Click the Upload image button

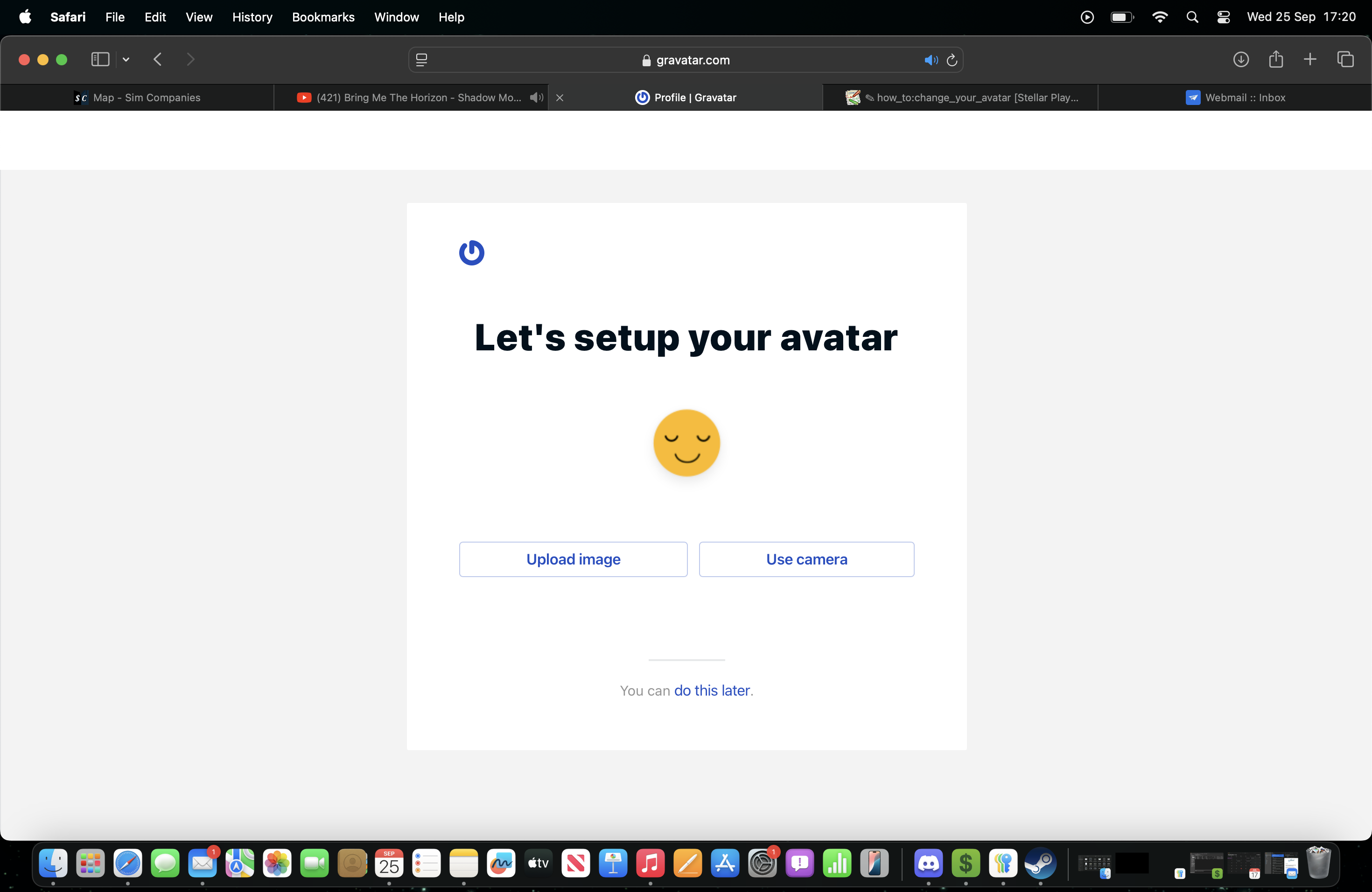[573, 559]
